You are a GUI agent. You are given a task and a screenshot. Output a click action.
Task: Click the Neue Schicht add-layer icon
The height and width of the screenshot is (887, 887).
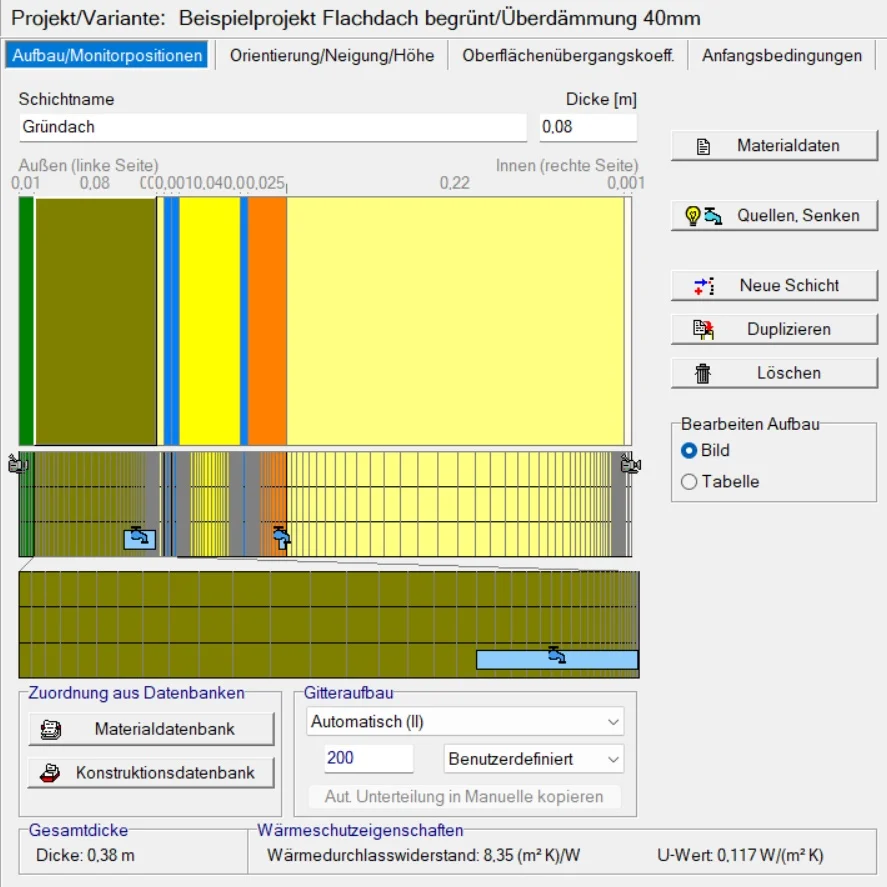(704, 286)
